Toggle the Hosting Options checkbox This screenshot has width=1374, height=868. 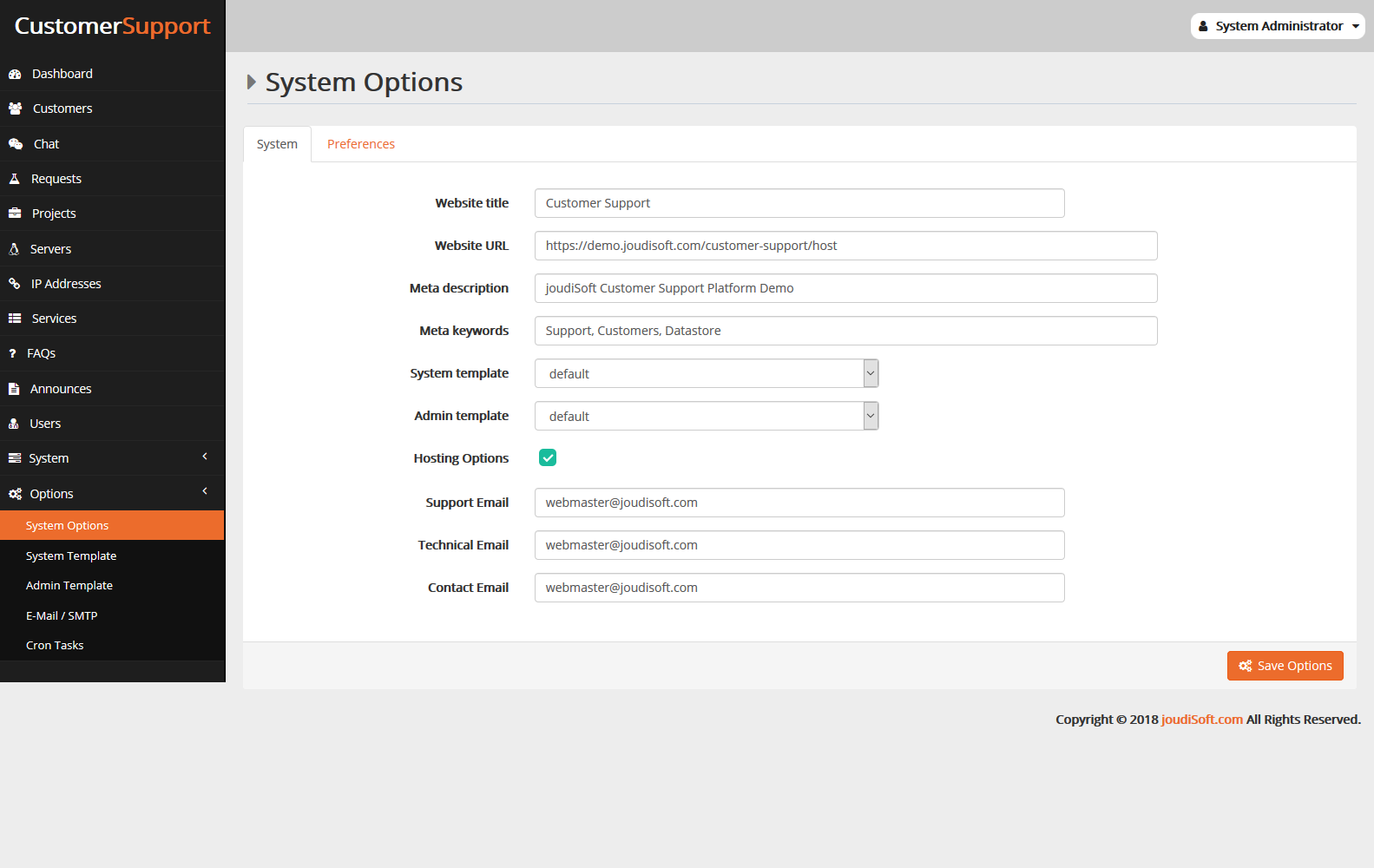[548, 457]
